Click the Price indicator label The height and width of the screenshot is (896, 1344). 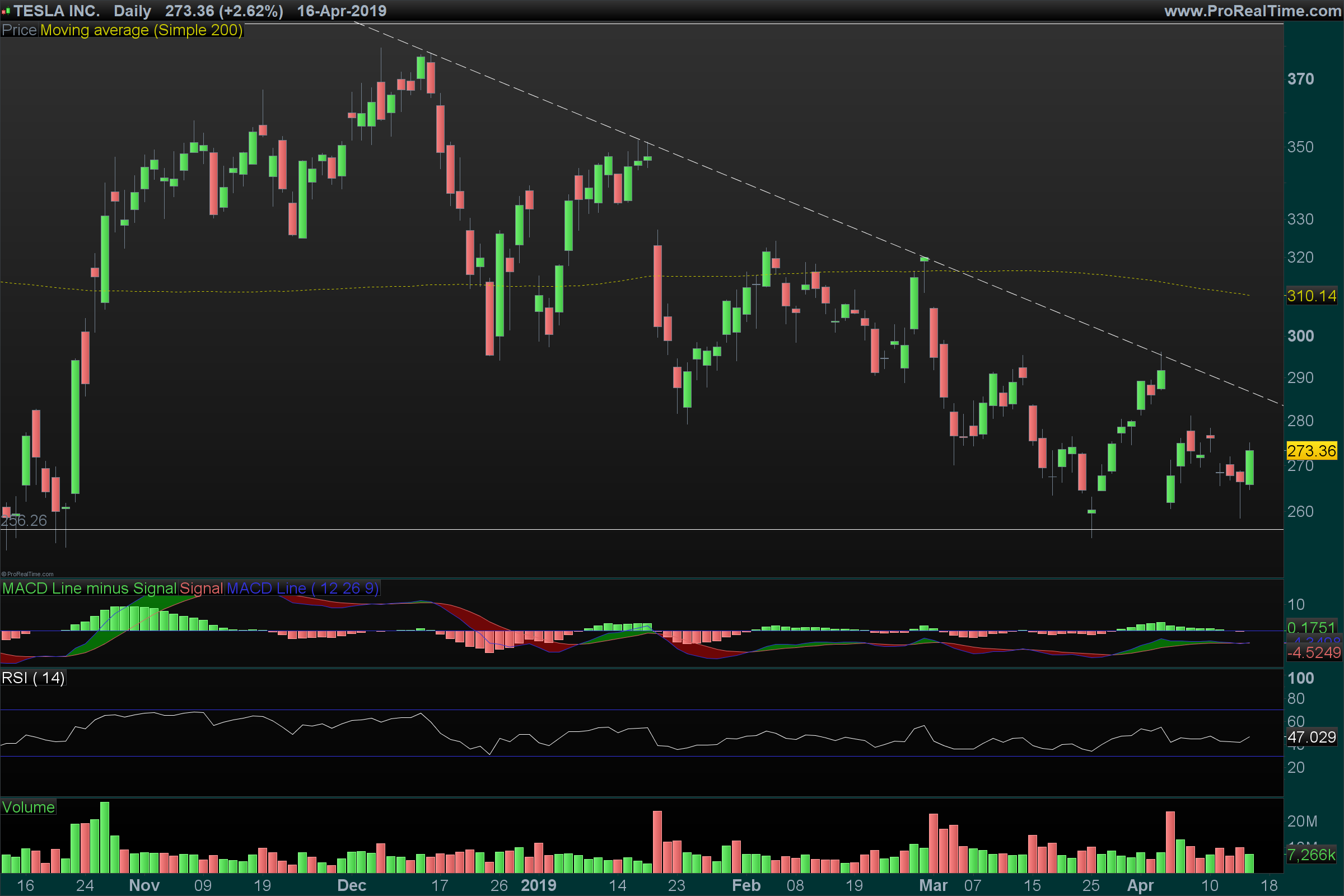click(19, 30)
